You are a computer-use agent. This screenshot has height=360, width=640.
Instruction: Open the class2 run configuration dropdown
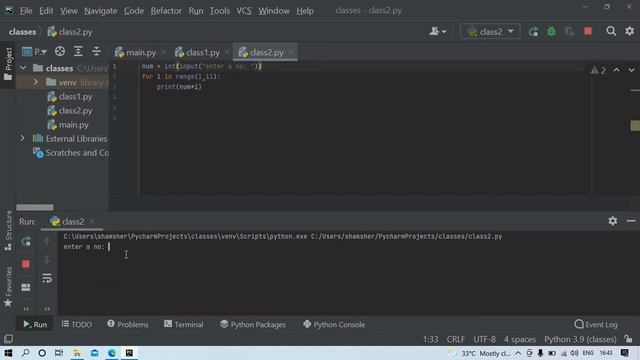pos(490,31)
